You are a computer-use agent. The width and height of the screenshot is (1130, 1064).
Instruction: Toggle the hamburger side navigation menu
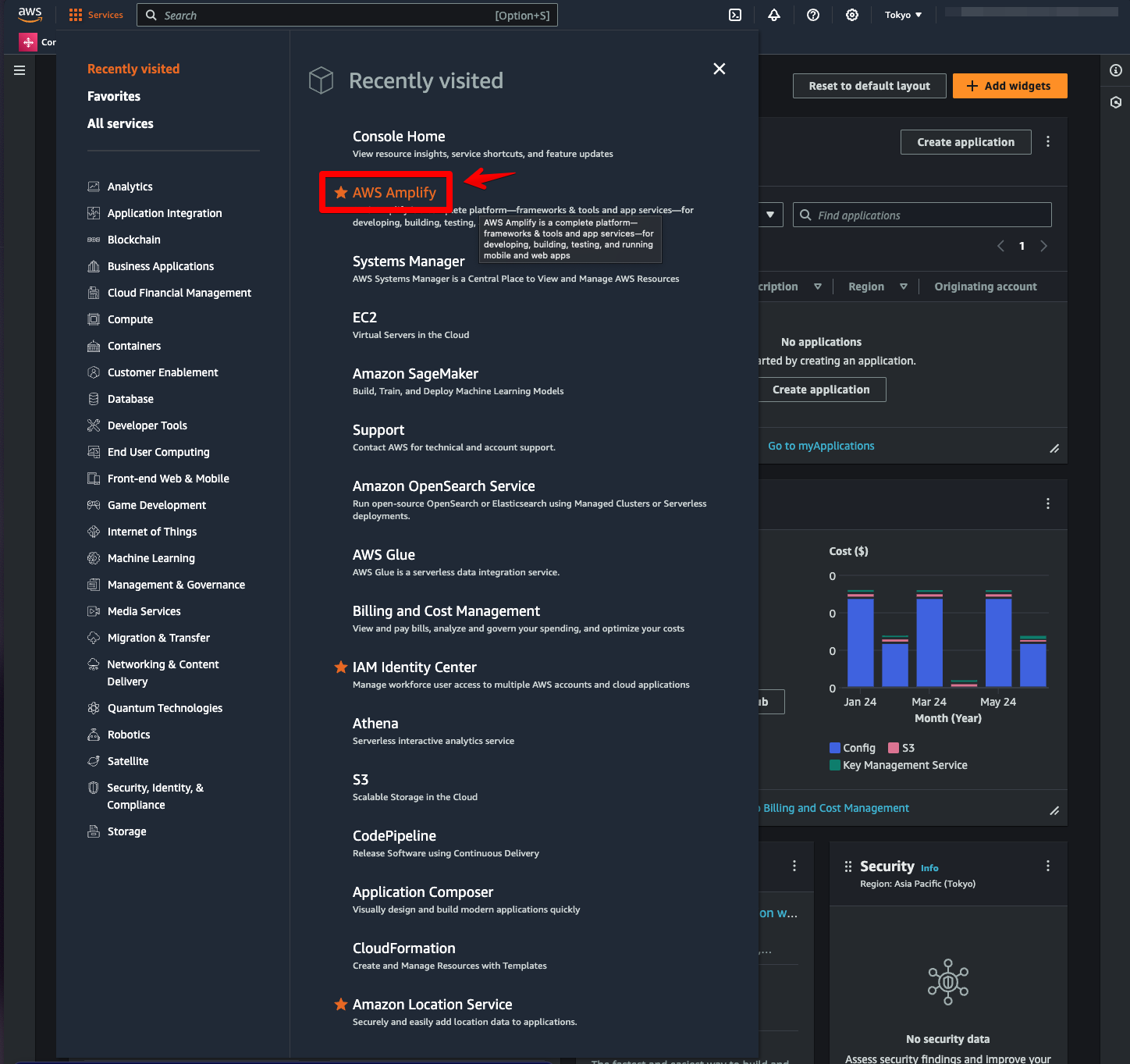(20, 70)
